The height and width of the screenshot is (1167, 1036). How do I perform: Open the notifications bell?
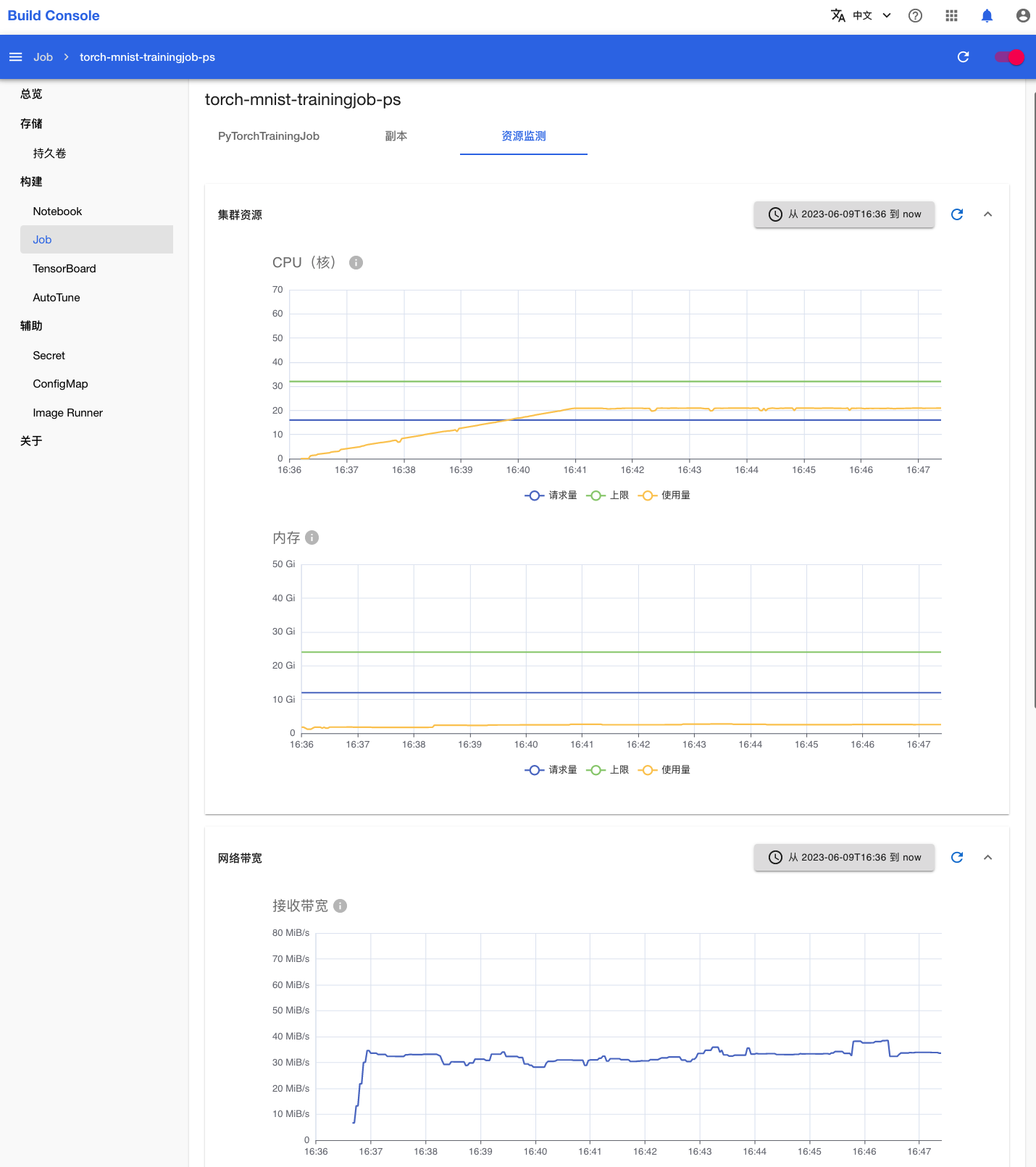pos(987,16)
